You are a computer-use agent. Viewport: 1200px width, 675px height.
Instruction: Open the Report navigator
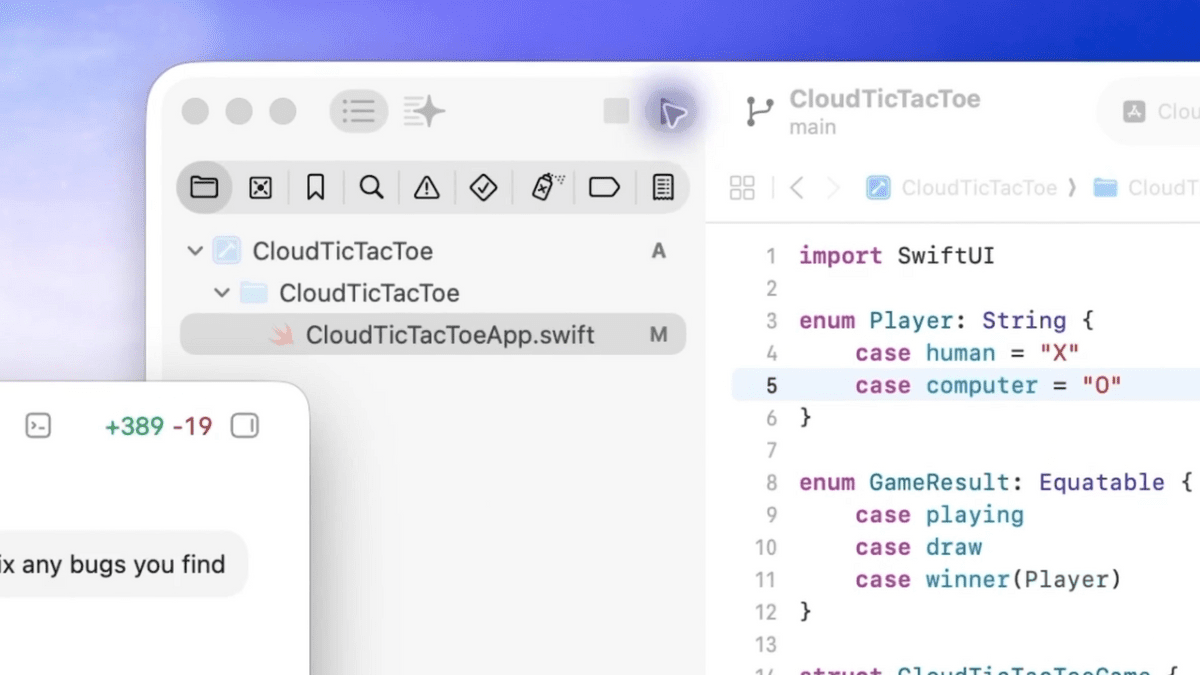[x=661, y=187]
